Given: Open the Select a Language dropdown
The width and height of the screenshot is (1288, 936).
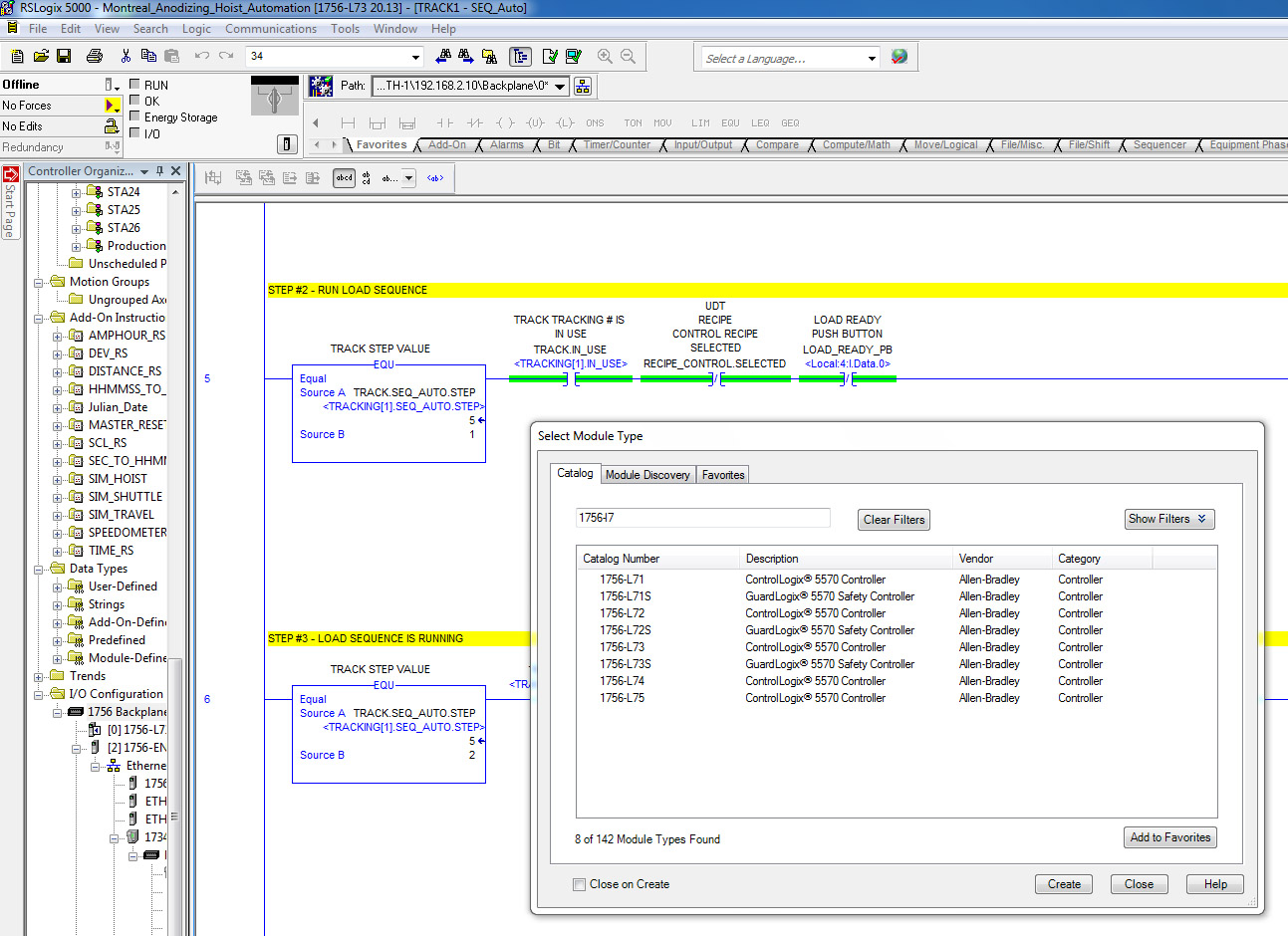Looking at the screenshot, I should point(872,59).
